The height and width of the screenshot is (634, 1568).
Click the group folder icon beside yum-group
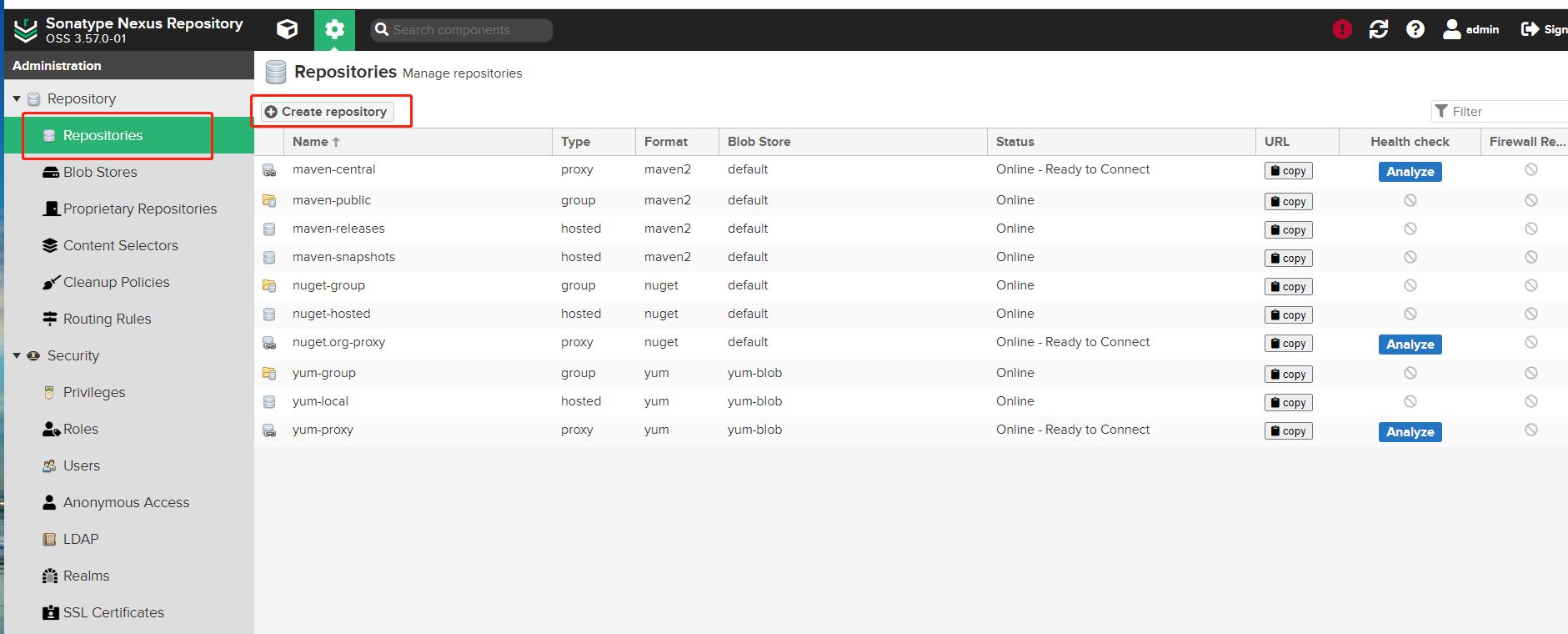[269, 373]
